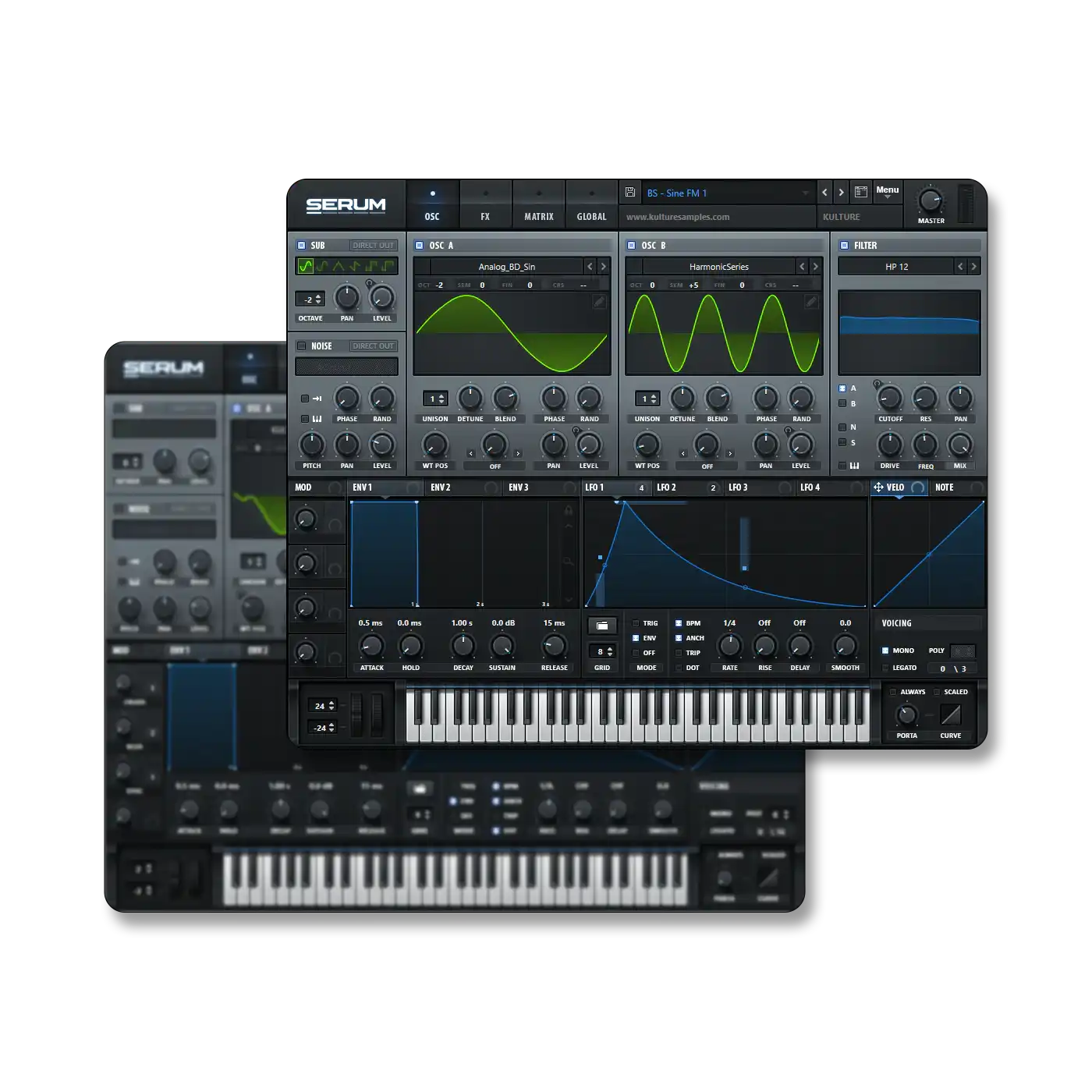Select the sine wave sub oscillator shape

click(x=306, y=267)
